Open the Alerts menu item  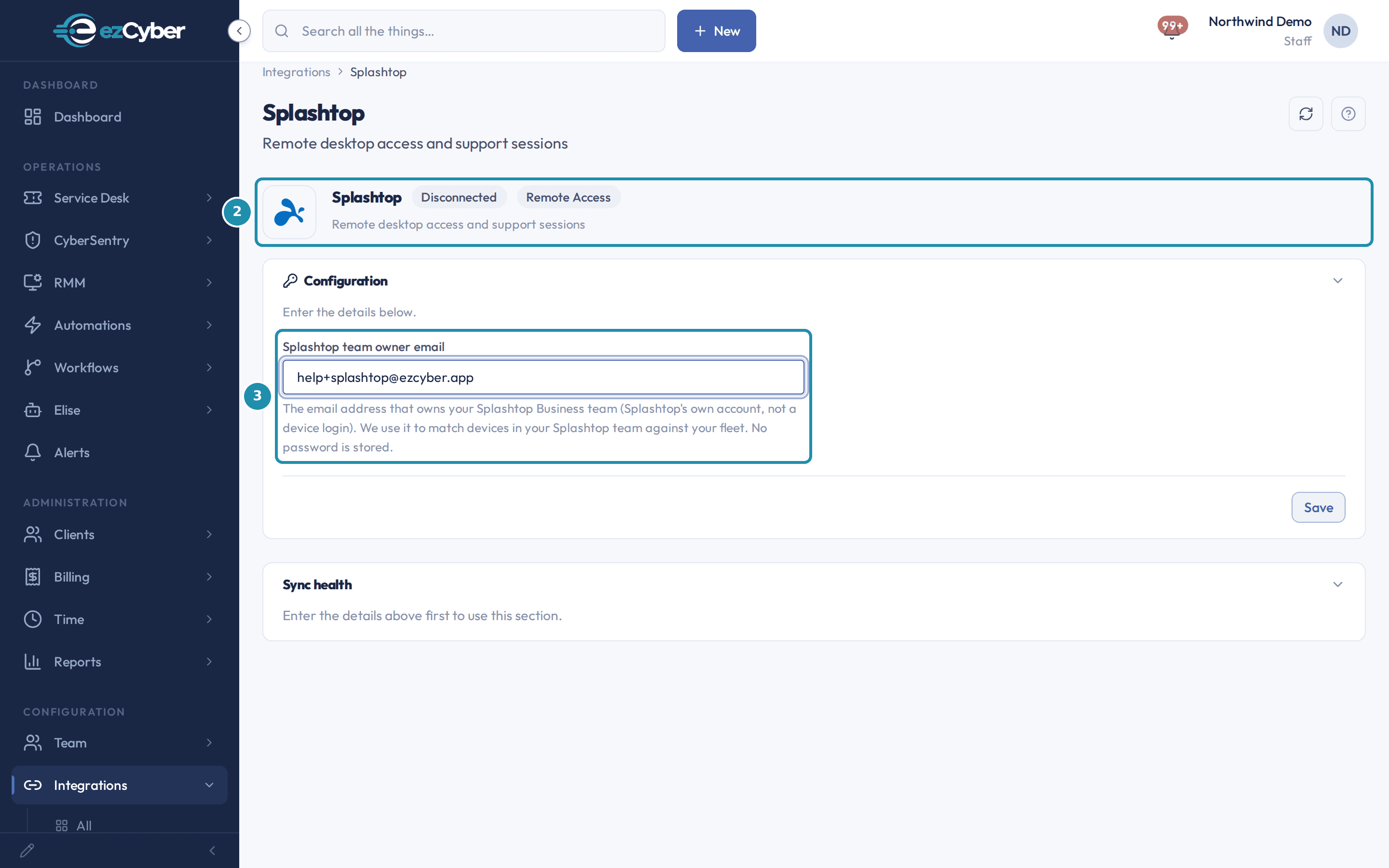tap(120, 452)
